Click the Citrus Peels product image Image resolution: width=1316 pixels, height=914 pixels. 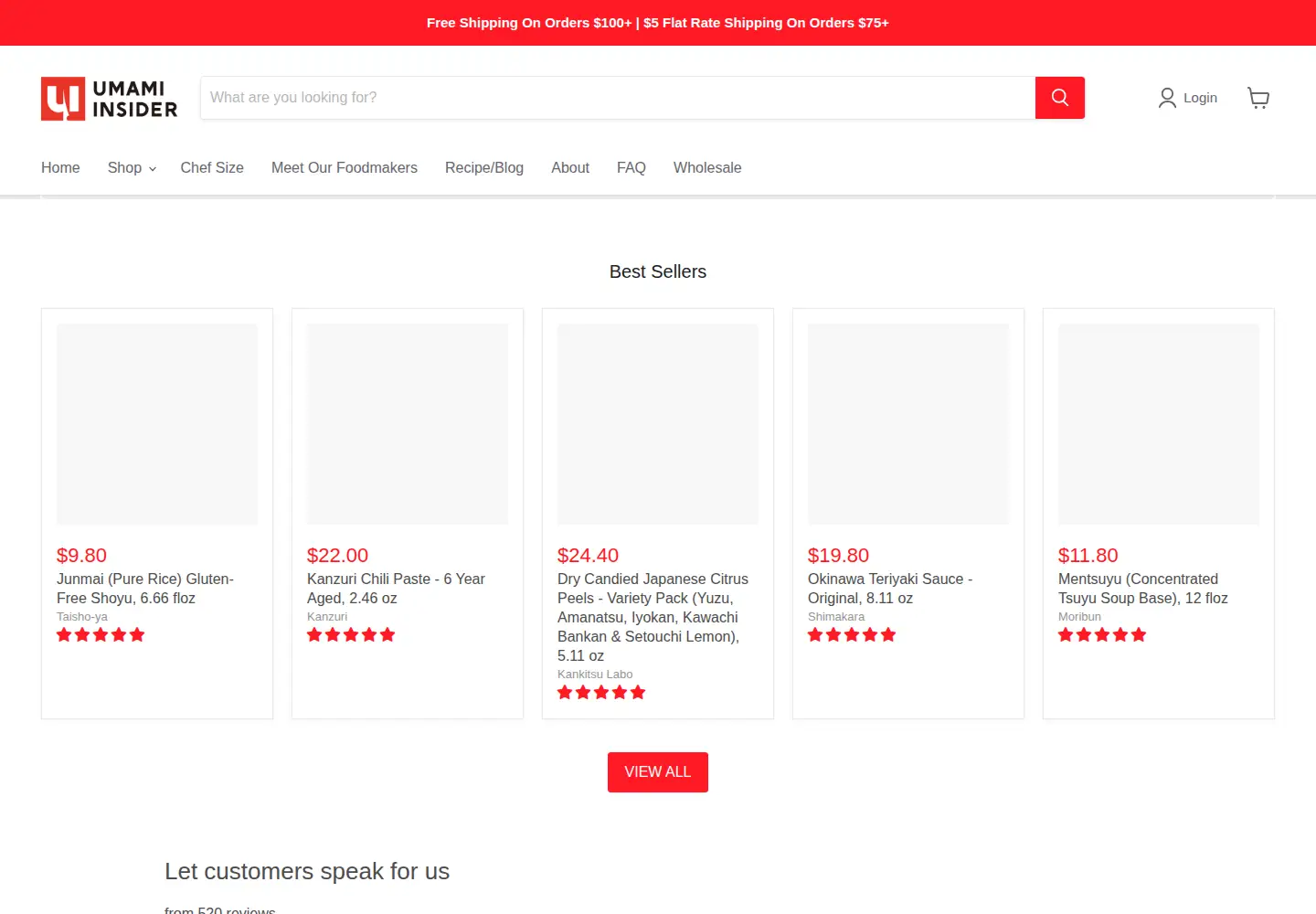pyautogui.click(x=658, y=424)
